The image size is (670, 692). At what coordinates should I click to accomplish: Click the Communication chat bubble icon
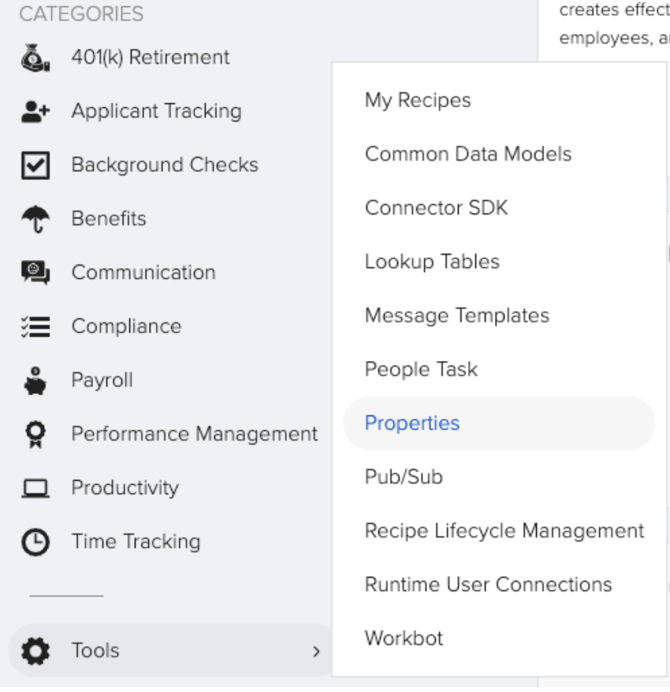pos(35,273)
